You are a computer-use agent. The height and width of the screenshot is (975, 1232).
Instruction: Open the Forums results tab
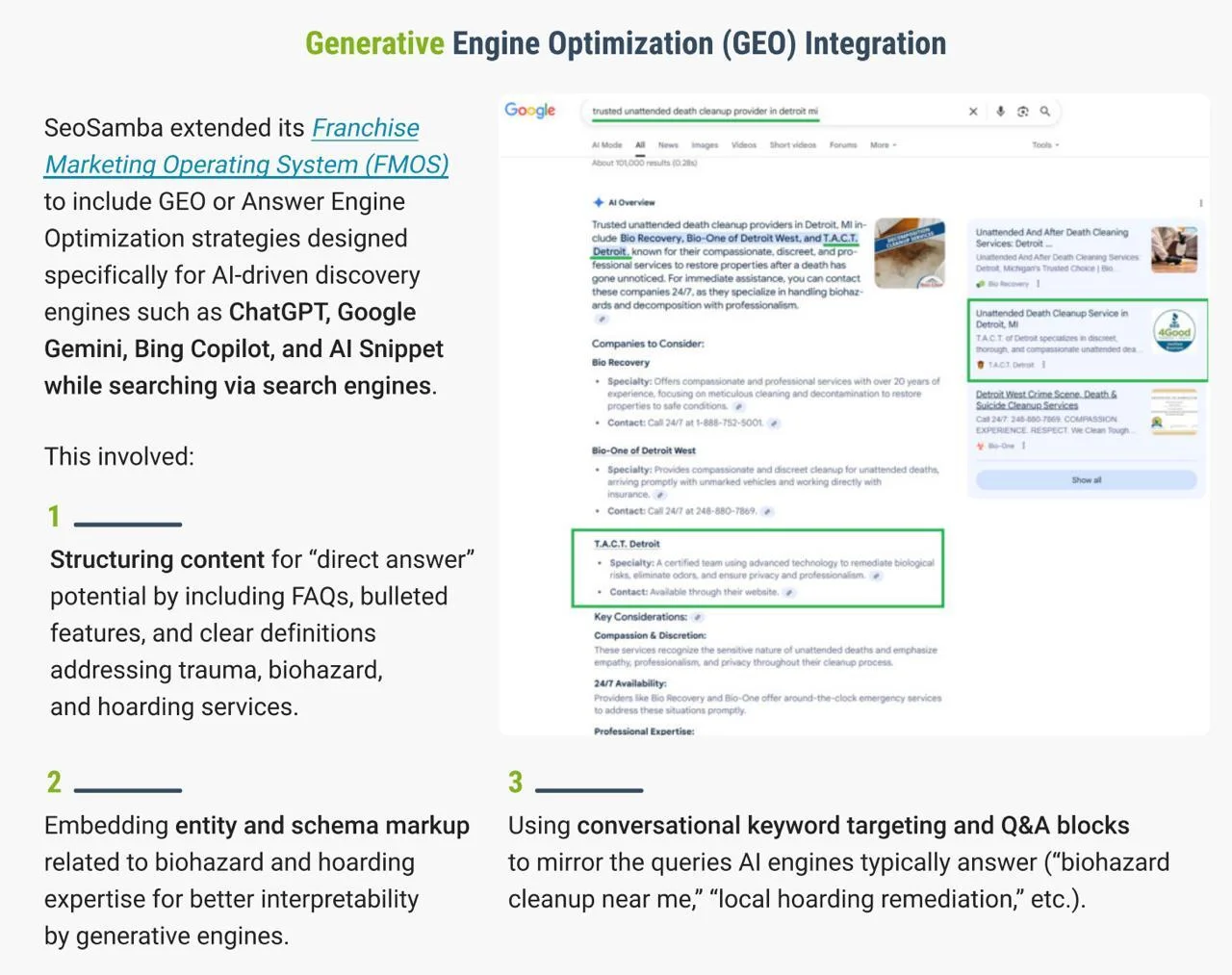pos(843,145)
